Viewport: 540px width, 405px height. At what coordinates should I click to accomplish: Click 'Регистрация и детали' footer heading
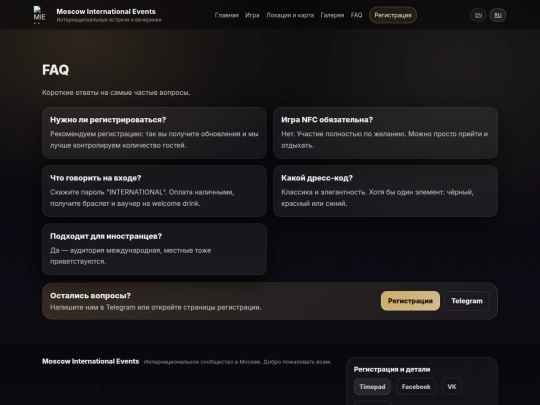click(392, 369)
